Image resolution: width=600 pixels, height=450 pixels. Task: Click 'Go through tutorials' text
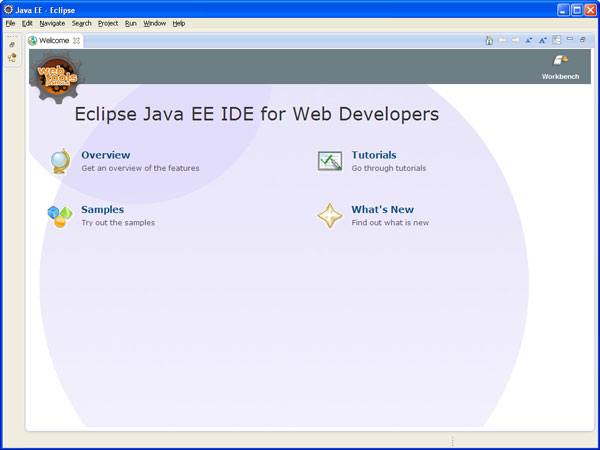[389, 168]
